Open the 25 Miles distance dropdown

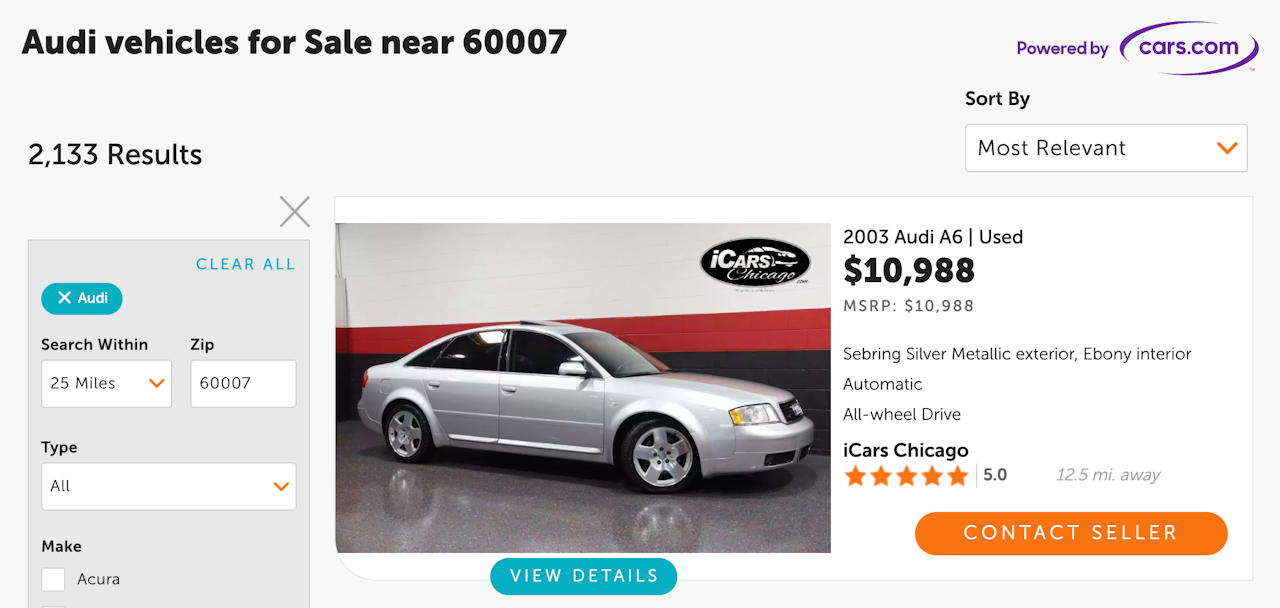pos(106,384)
